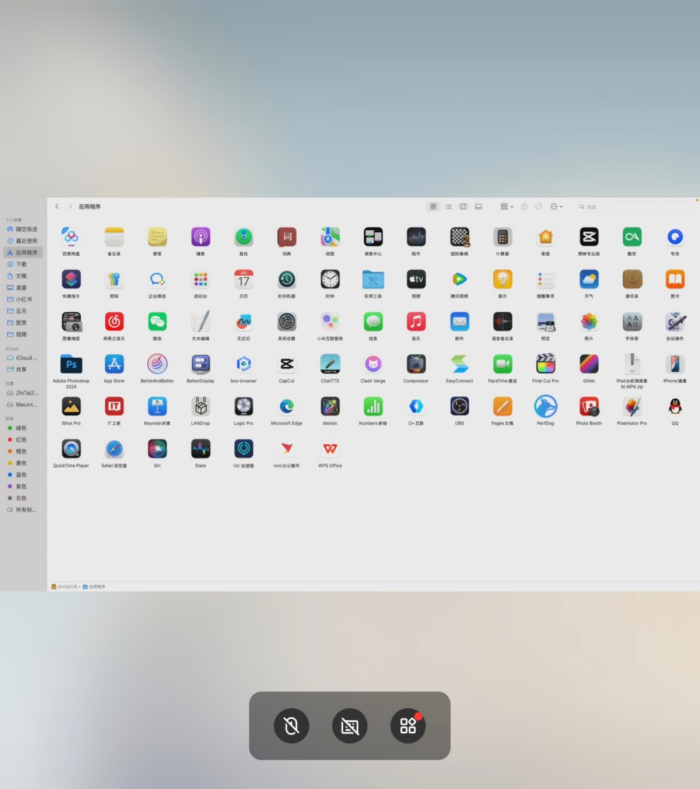Select 桌面 folder in sidebar
This screenshot has height=789, width=700.
[22, 287]
